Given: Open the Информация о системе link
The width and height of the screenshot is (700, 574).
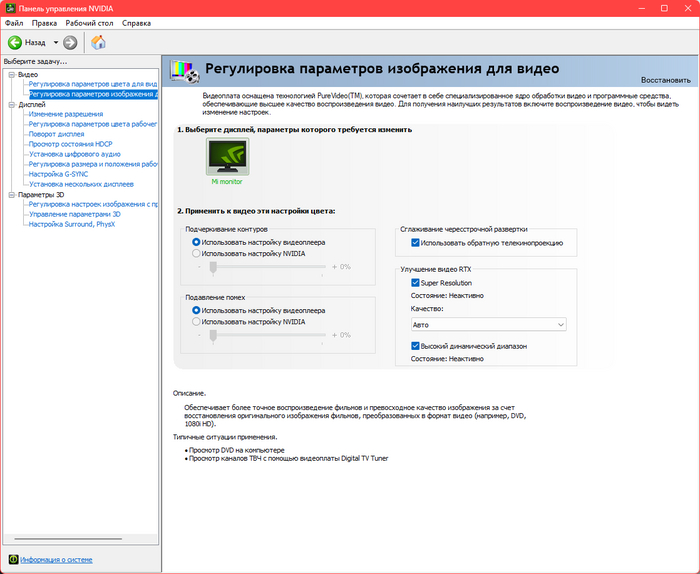Looking at the screenshot, I should 56,559.
